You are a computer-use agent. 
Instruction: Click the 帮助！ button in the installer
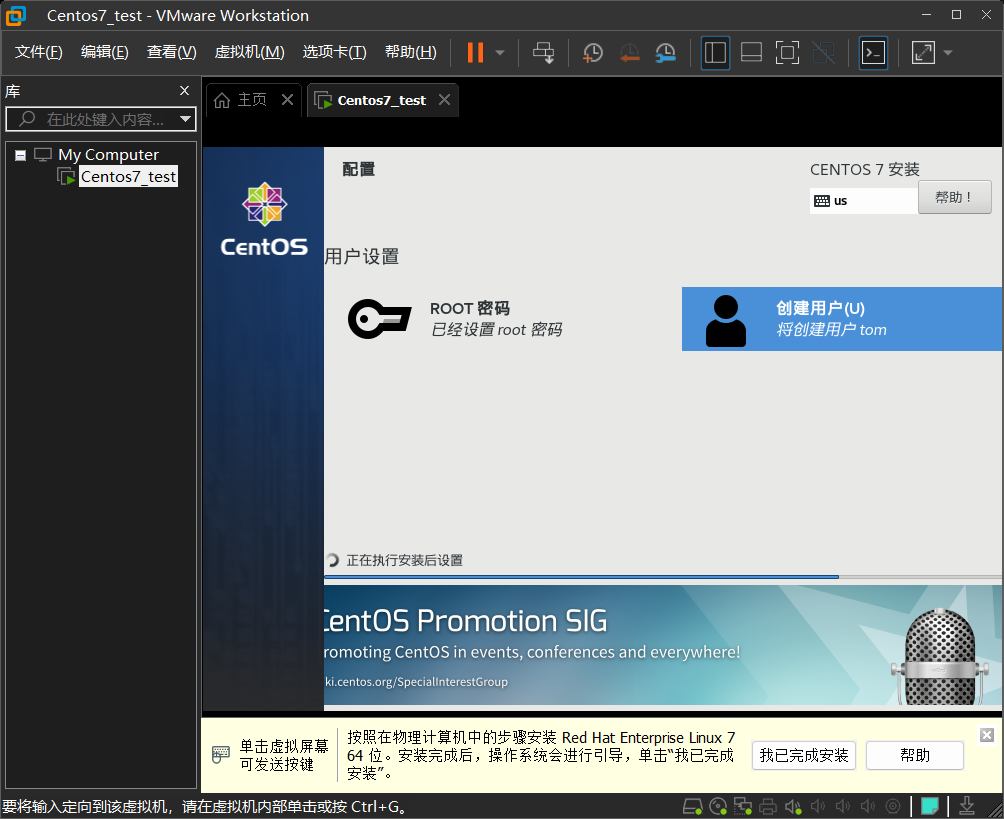(x=954, y=197)
